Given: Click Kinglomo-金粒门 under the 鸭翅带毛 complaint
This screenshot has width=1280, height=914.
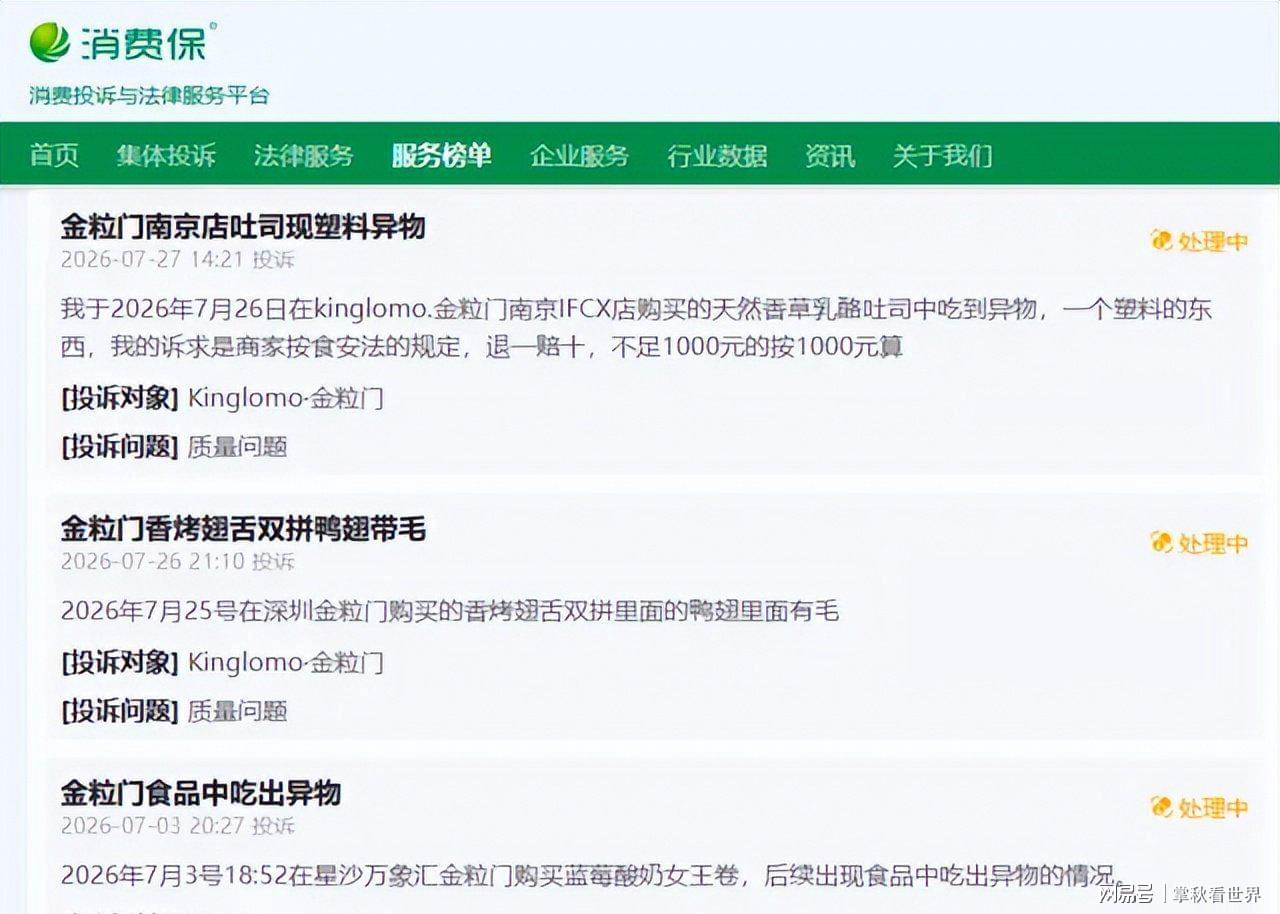Looking at the screenshot, I should (x=286, y=662).
